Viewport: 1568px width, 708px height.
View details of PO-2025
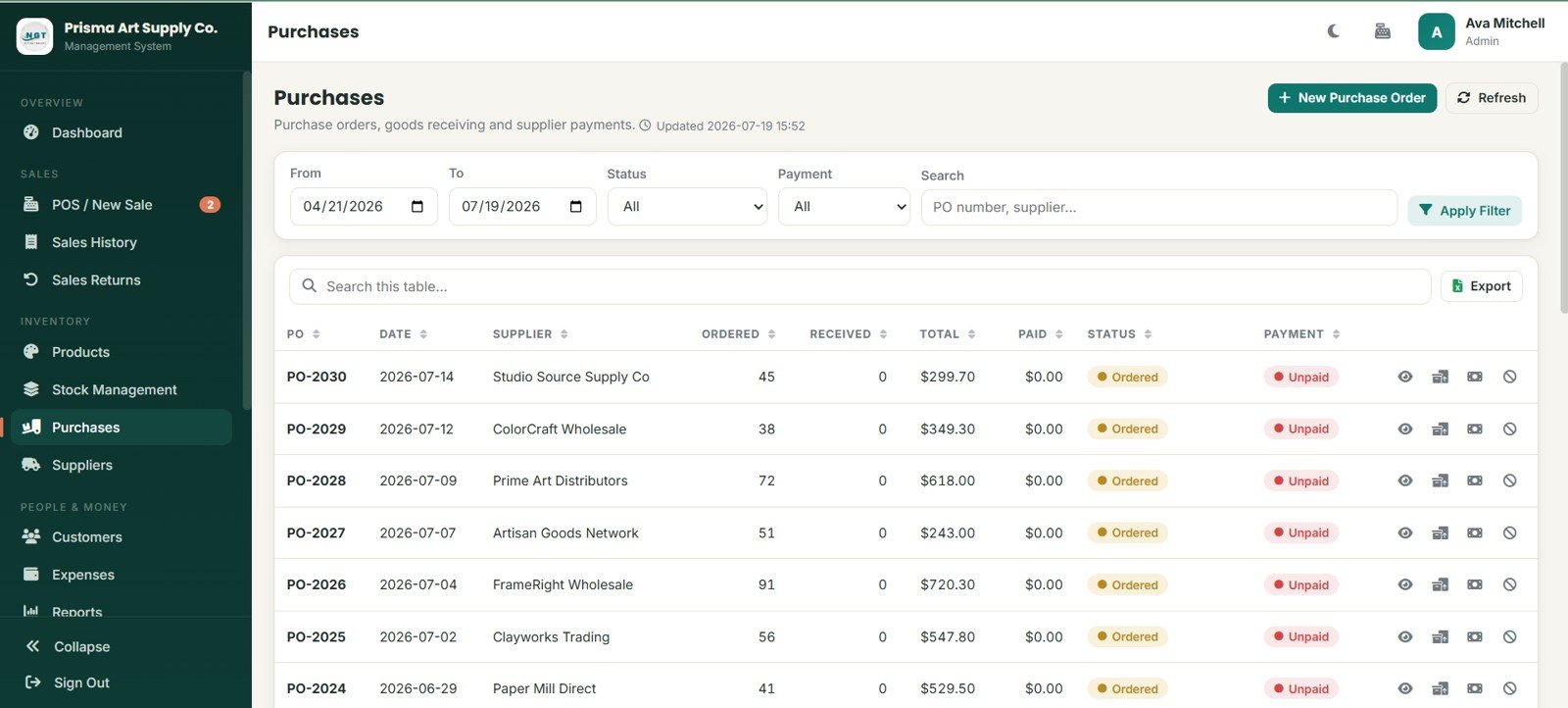pos(1405,636)
